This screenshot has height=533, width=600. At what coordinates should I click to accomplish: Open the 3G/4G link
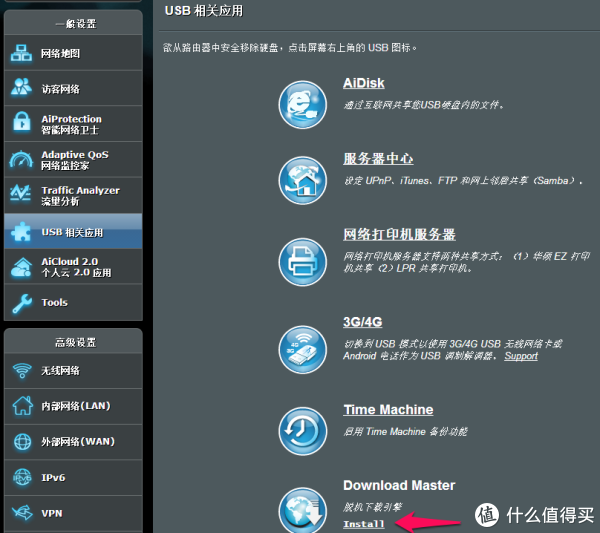pos(362,322)
